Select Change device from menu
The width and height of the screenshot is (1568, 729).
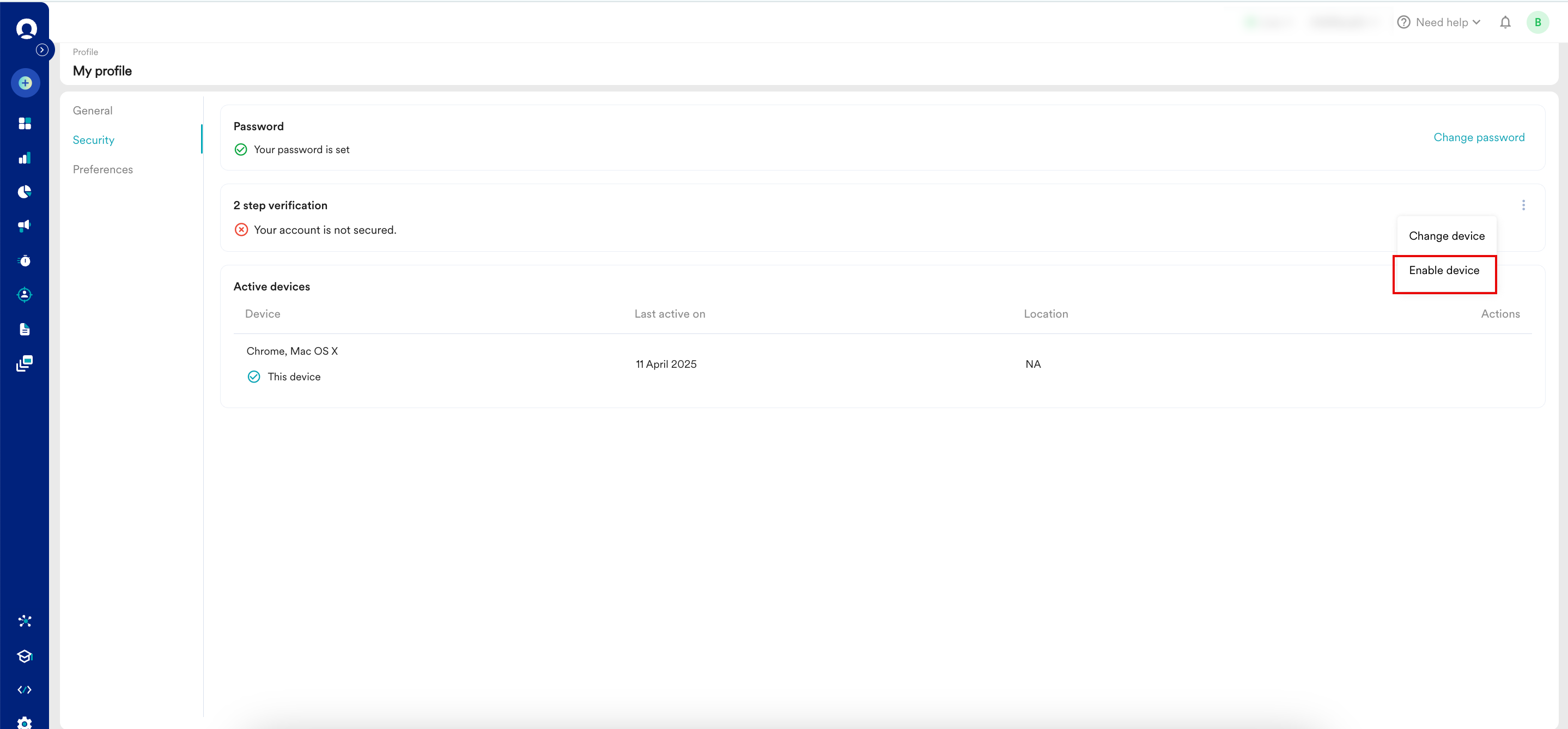coord(1445,236)
